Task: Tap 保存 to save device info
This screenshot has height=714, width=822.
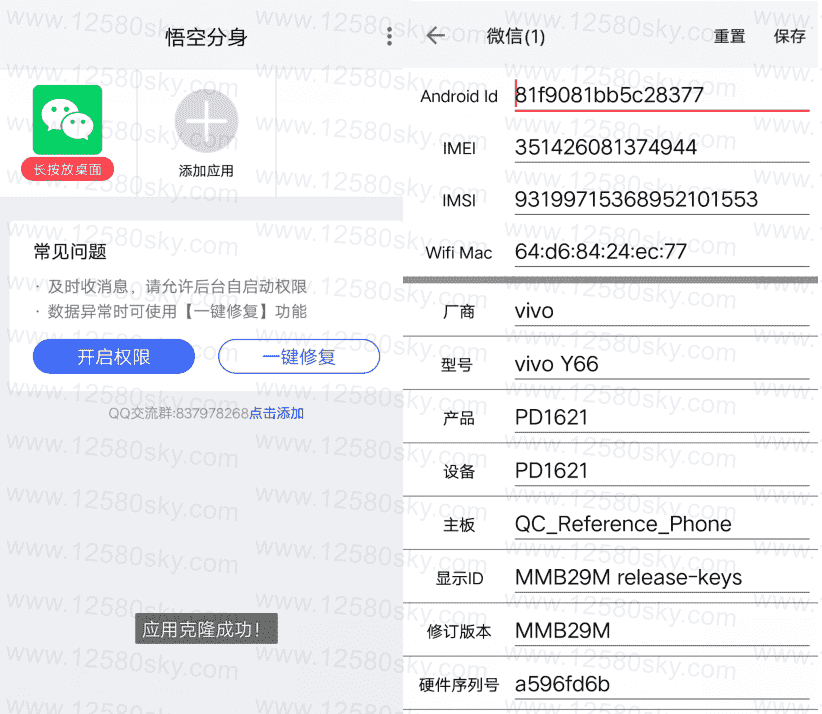Action: [789, 36]
